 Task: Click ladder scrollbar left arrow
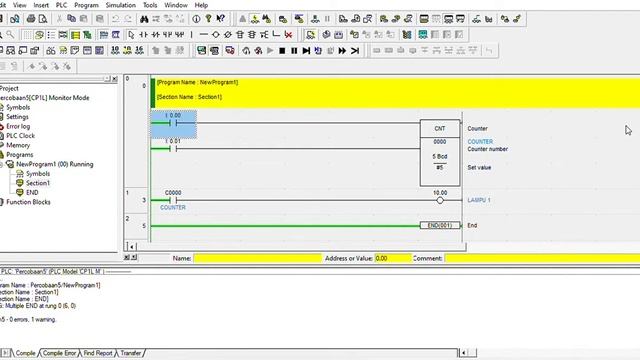pos(131,247)
